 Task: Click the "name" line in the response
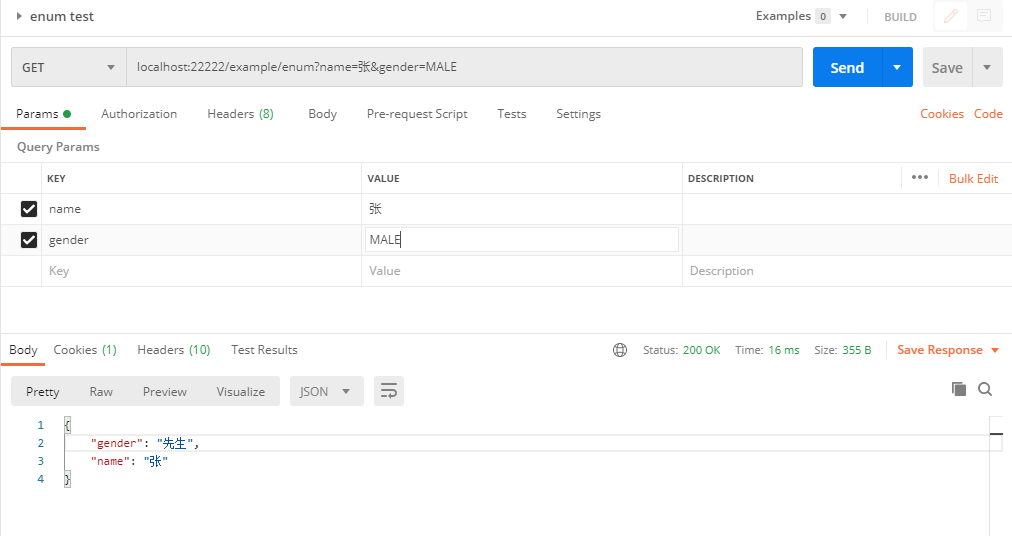[x=129, y=461]
